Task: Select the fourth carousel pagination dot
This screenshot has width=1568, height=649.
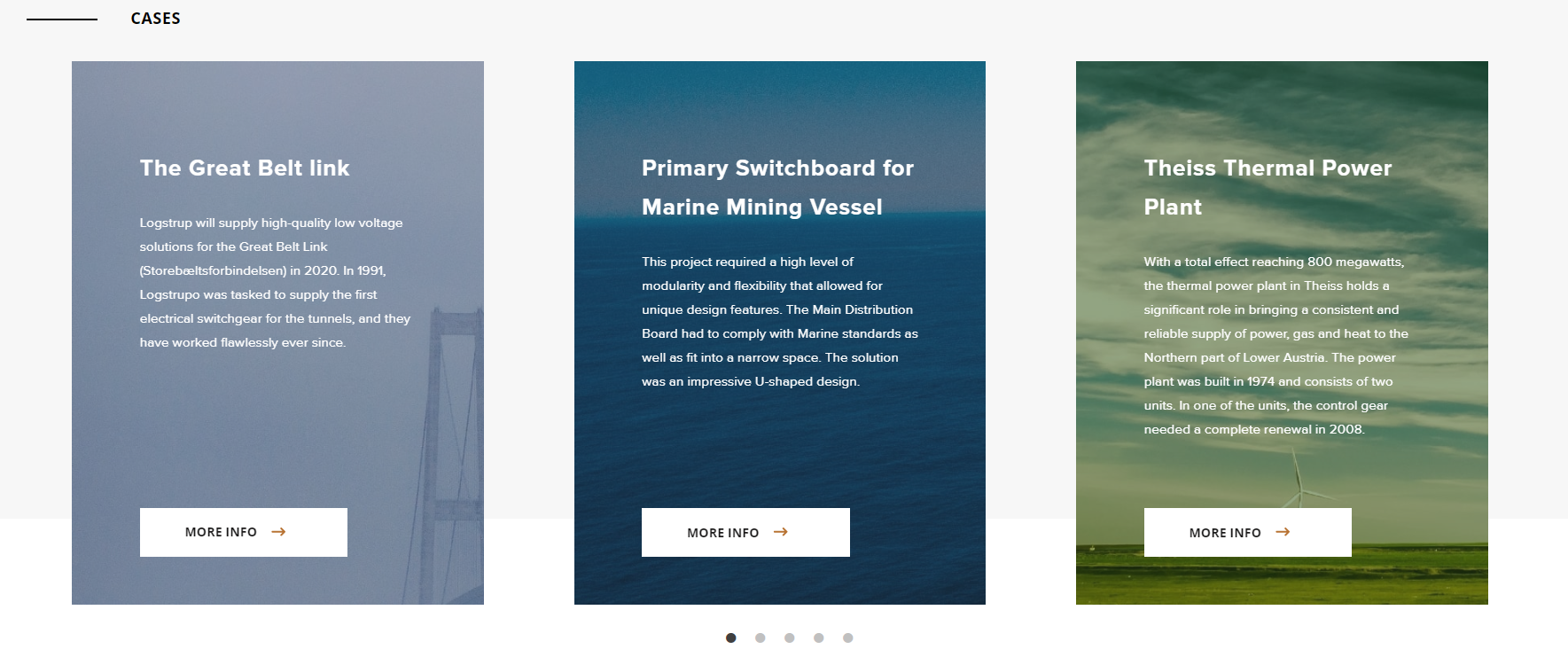Action: tap(818, 637)
